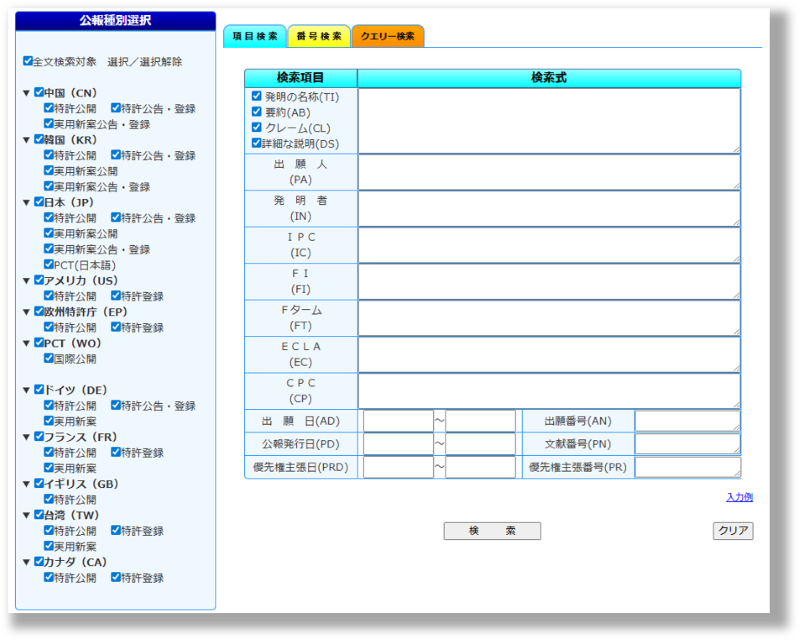Click the クリア button

coord(732,531)
